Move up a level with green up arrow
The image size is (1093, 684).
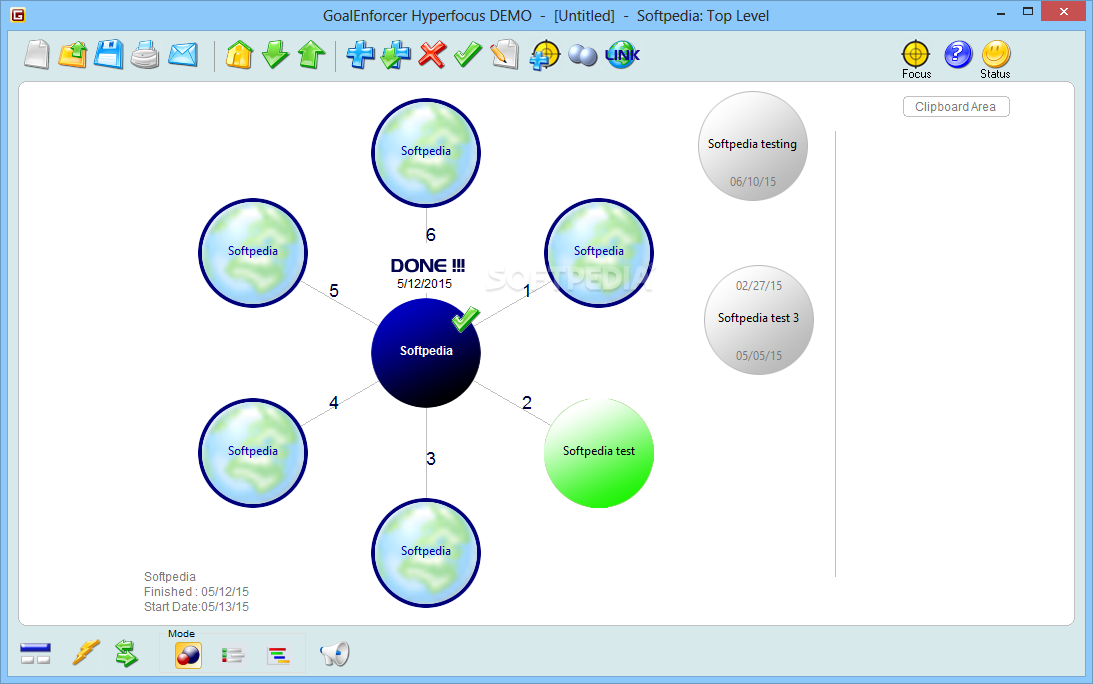click(312, 54)
